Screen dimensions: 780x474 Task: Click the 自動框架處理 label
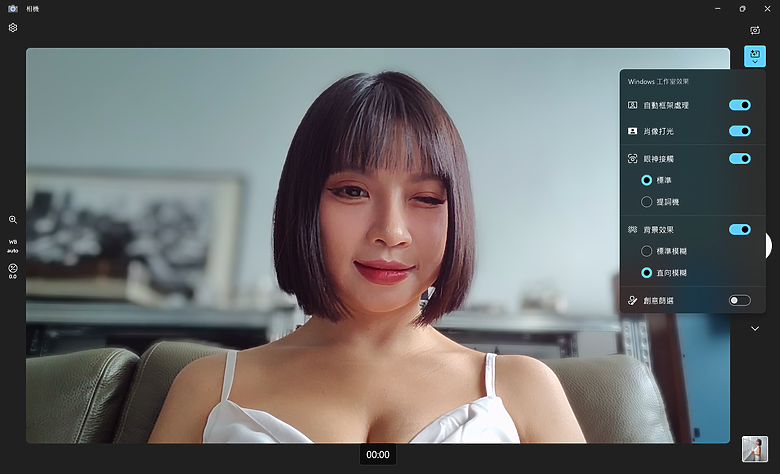point(666,105)
